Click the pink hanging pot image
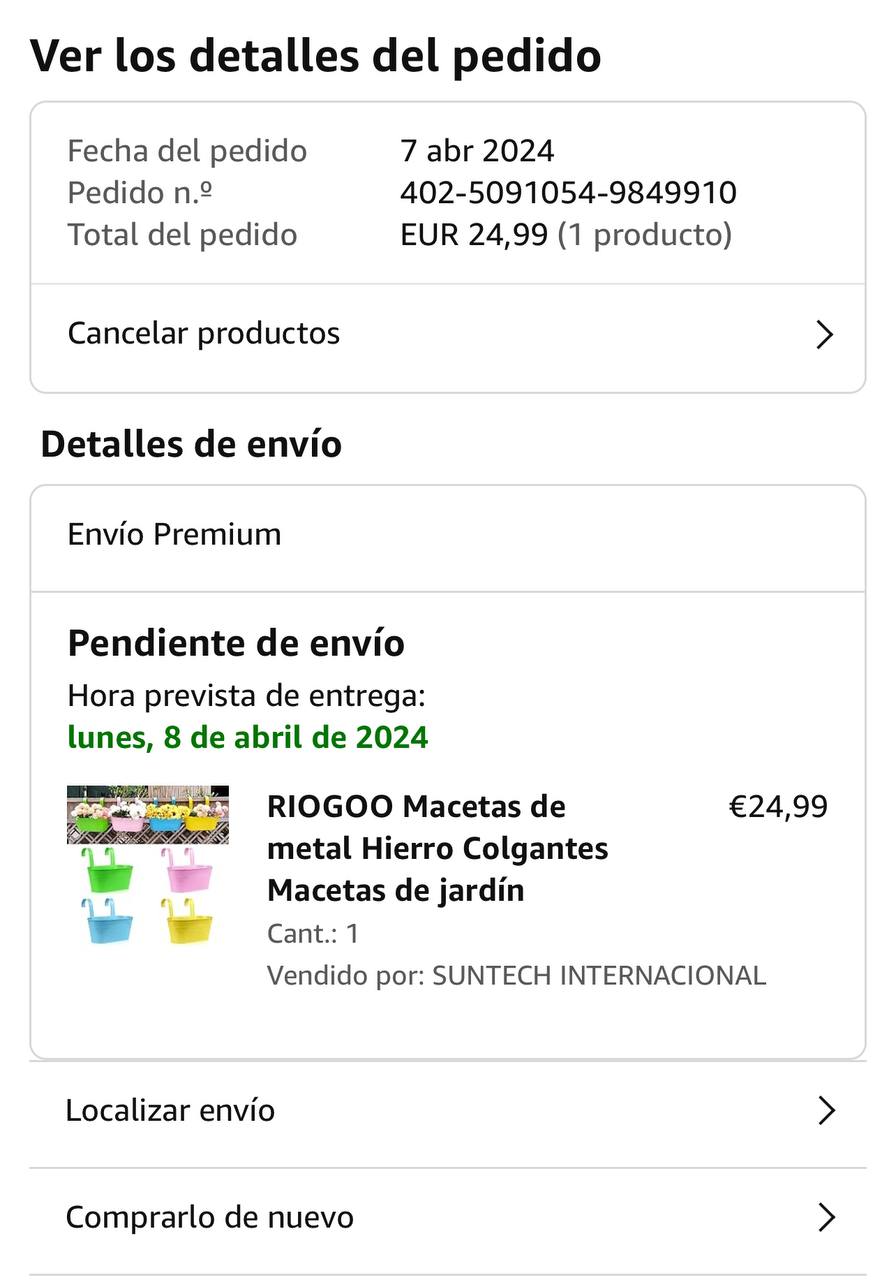Screen dimensions: 896x1280 188,870
